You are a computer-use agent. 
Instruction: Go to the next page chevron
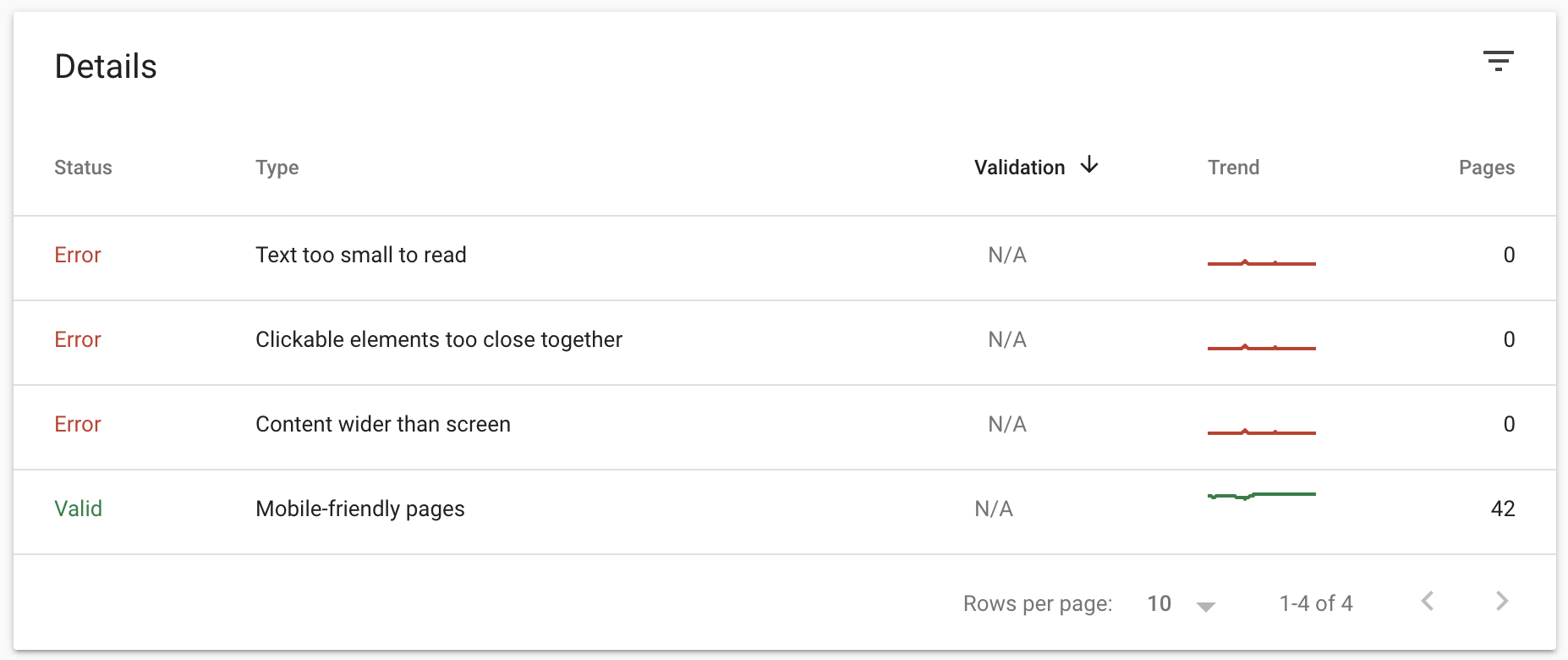click(1502, 602)
